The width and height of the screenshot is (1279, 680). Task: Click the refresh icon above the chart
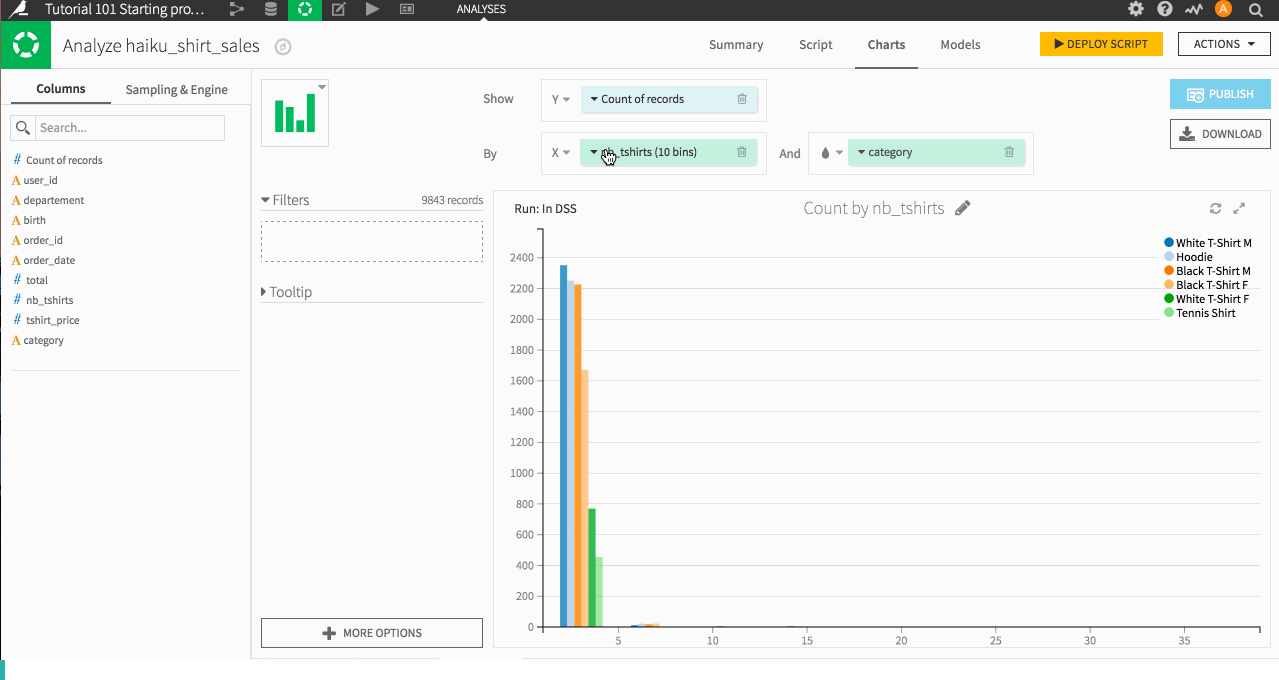[1215, 208]
